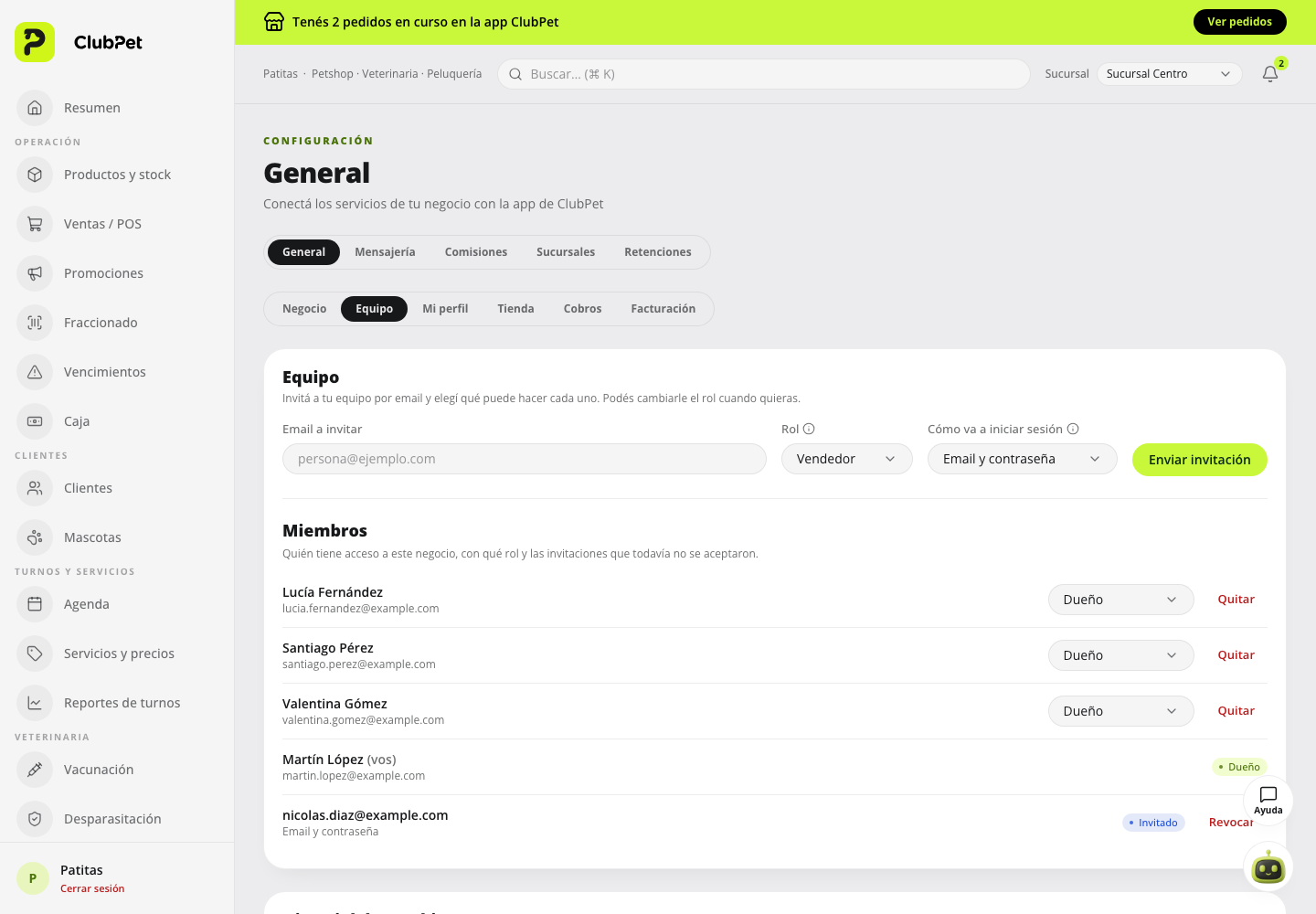The width and height of the screenshot is (1316, 914).
Task: Open Caja cash icon
Action: pyautogui.click(x=35, y=421)
